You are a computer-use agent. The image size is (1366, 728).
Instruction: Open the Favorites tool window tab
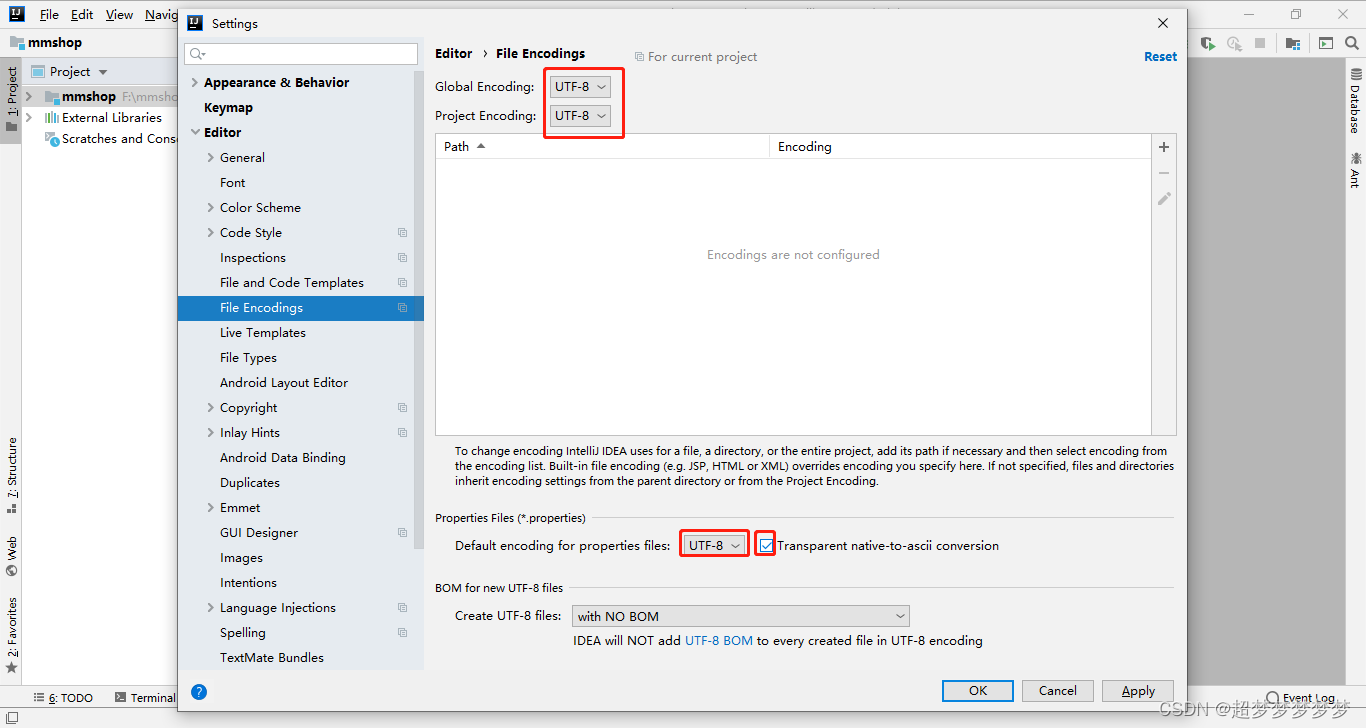click(11, 635)
